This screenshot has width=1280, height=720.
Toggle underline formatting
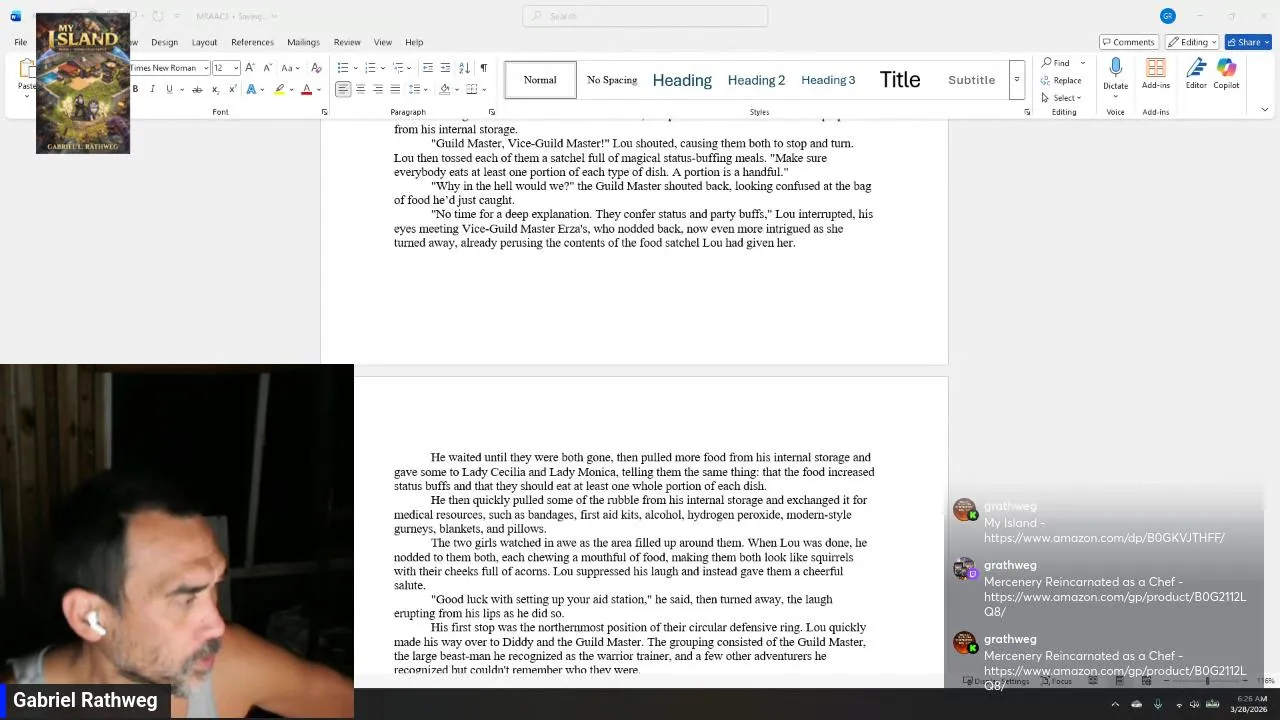pyautogui.click(x=169, y=89)
